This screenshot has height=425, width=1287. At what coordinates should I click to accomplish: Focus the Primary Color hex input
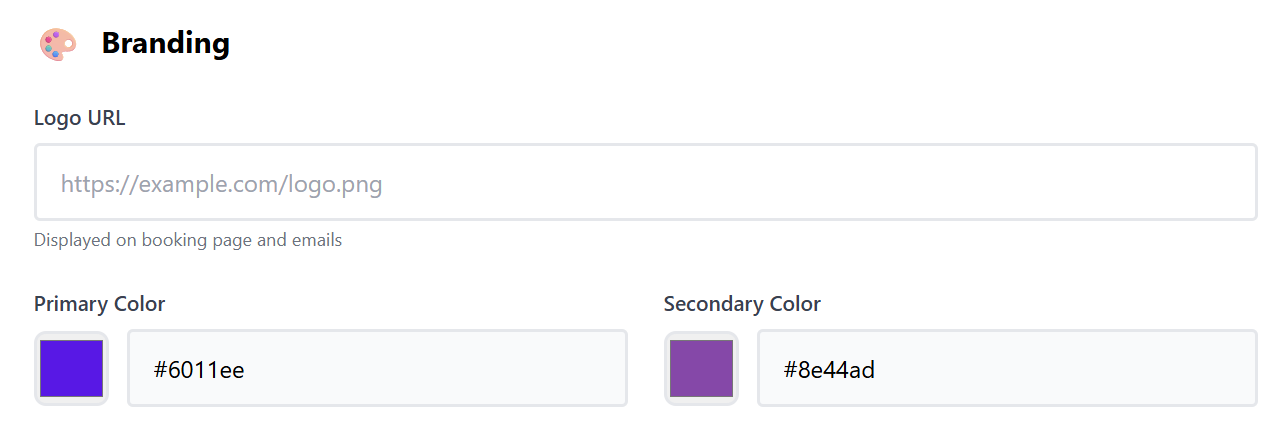(377, 368)
